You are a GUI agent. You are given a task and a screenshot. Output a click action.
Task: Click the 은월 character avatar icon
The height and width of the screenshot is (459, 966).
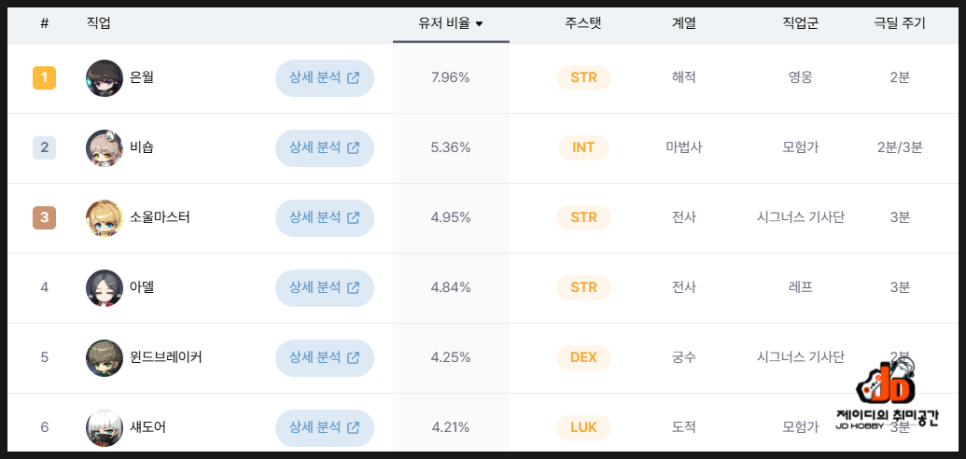pos(104,78)
